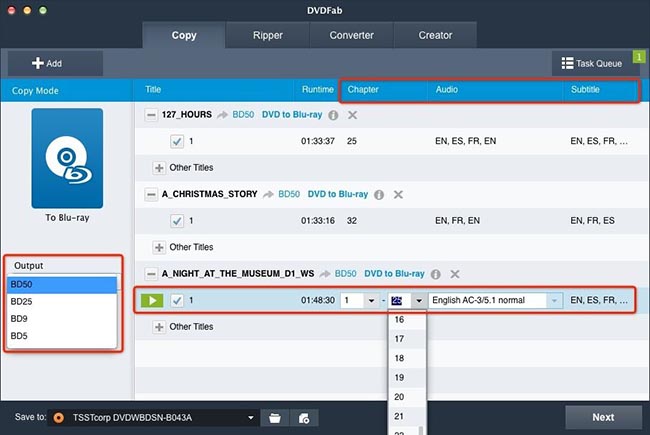The image size is (650, 435).
Task: Click the Chapter column header
Action: (363, 90)
